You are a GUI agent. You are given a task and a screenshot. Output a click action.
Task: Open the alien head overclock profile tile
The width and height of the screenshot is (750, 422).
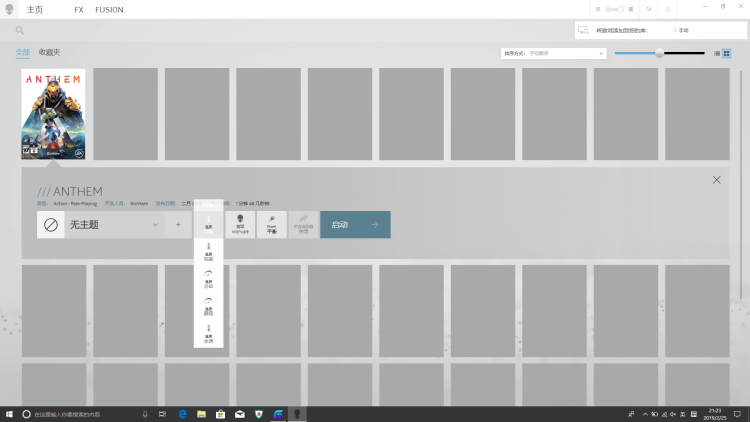coord(240,224)
